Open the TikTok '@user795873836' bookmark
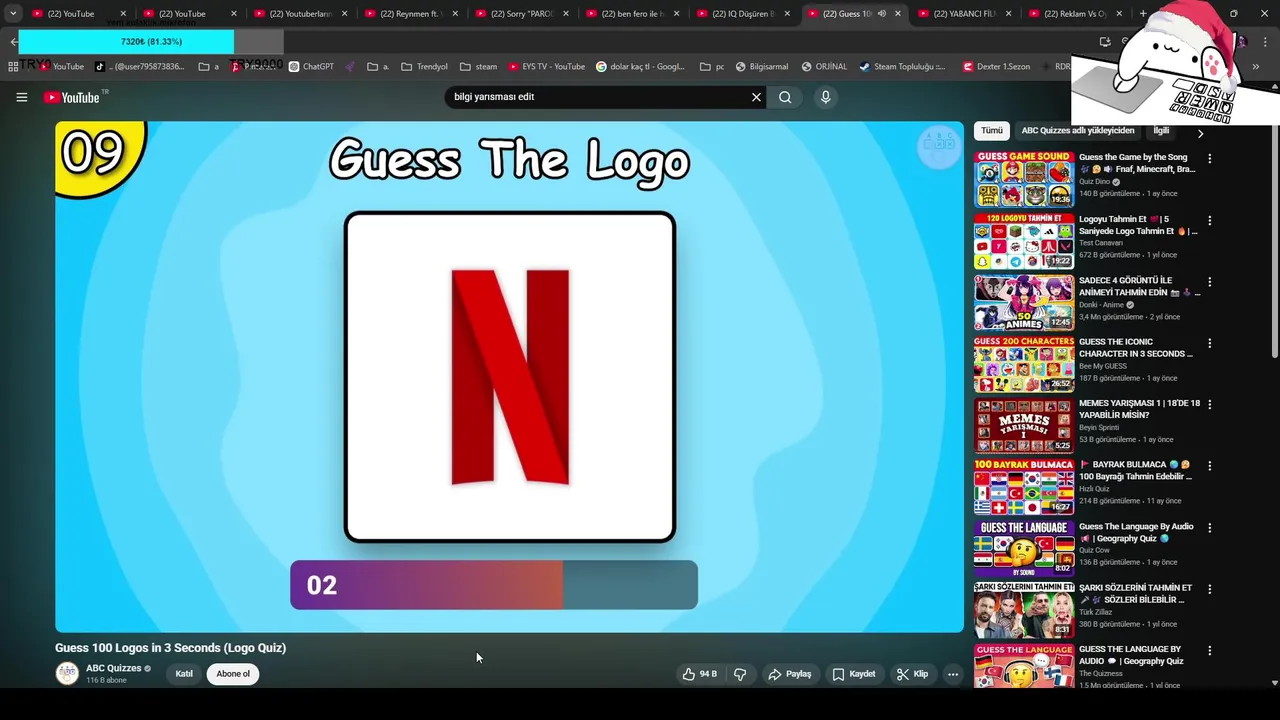Viewport: 1280px width, 720px height. (139, 67)
